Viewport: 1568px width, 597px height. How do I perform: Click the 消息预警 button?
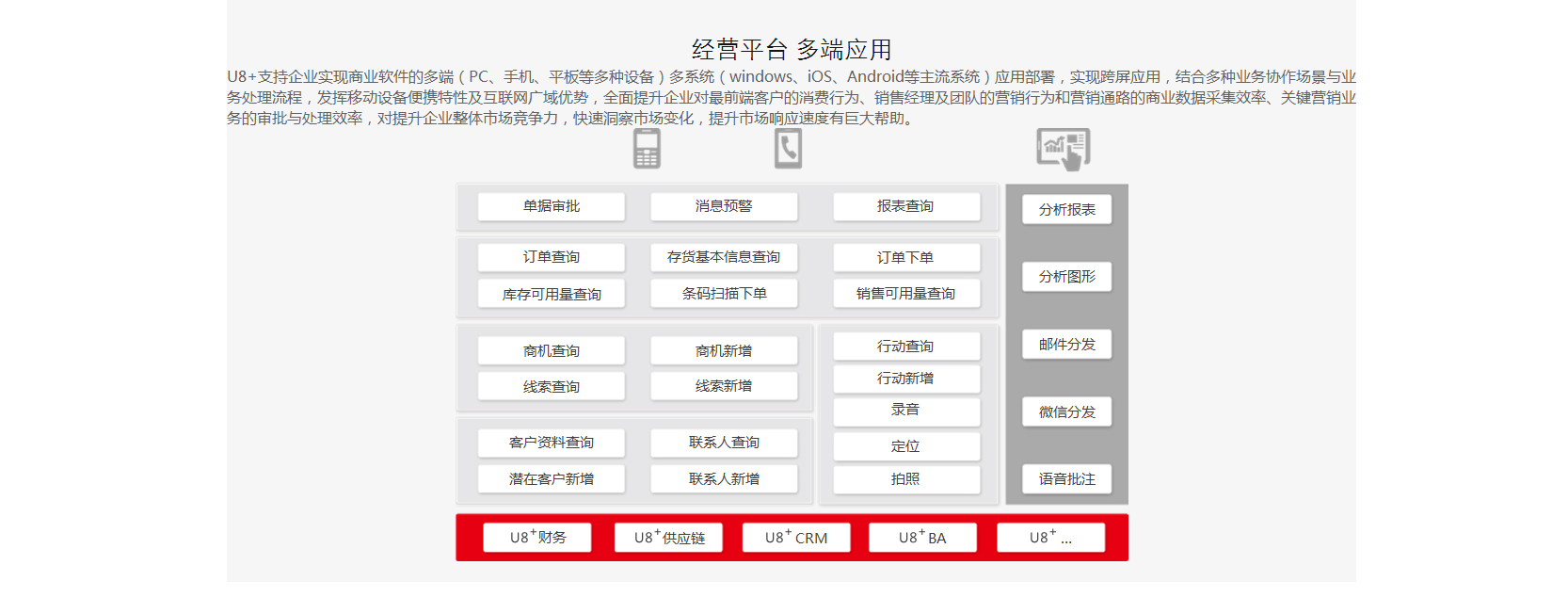[723, 206]
